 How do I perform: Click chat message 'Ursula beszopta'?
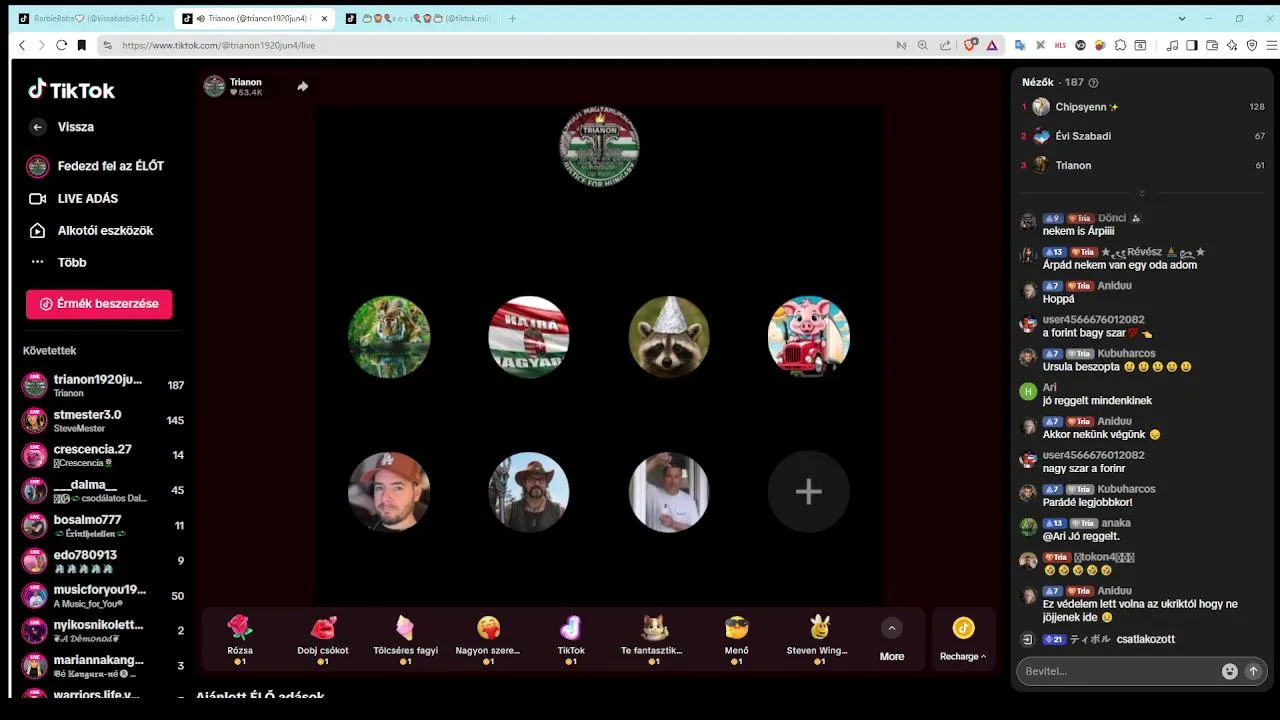click(x=1117, y=367)
